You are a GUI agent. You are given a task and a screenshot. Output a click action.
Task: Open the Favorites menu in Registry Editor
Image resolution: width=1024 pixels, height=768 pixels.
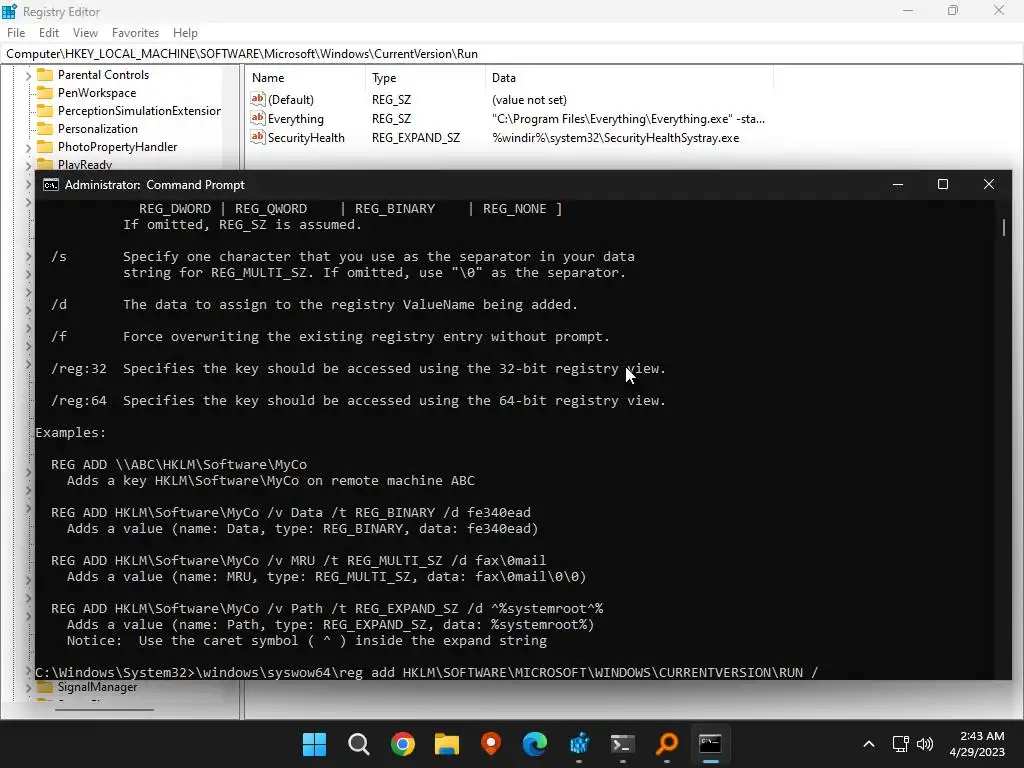(135, 33)
